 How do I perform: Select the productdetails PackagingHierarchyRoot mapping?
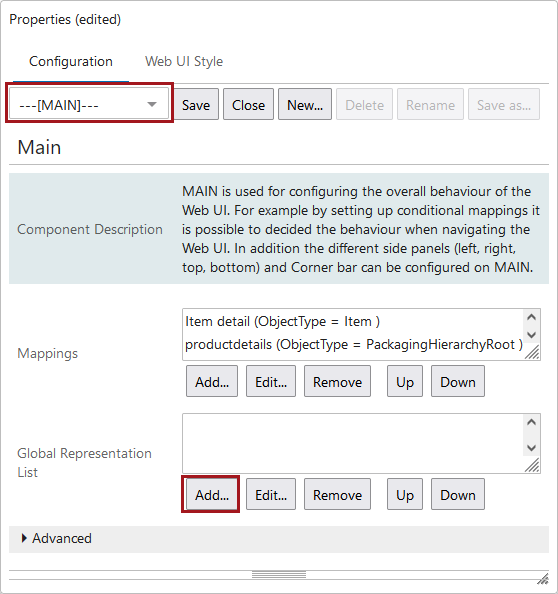(x=353, y=345)
